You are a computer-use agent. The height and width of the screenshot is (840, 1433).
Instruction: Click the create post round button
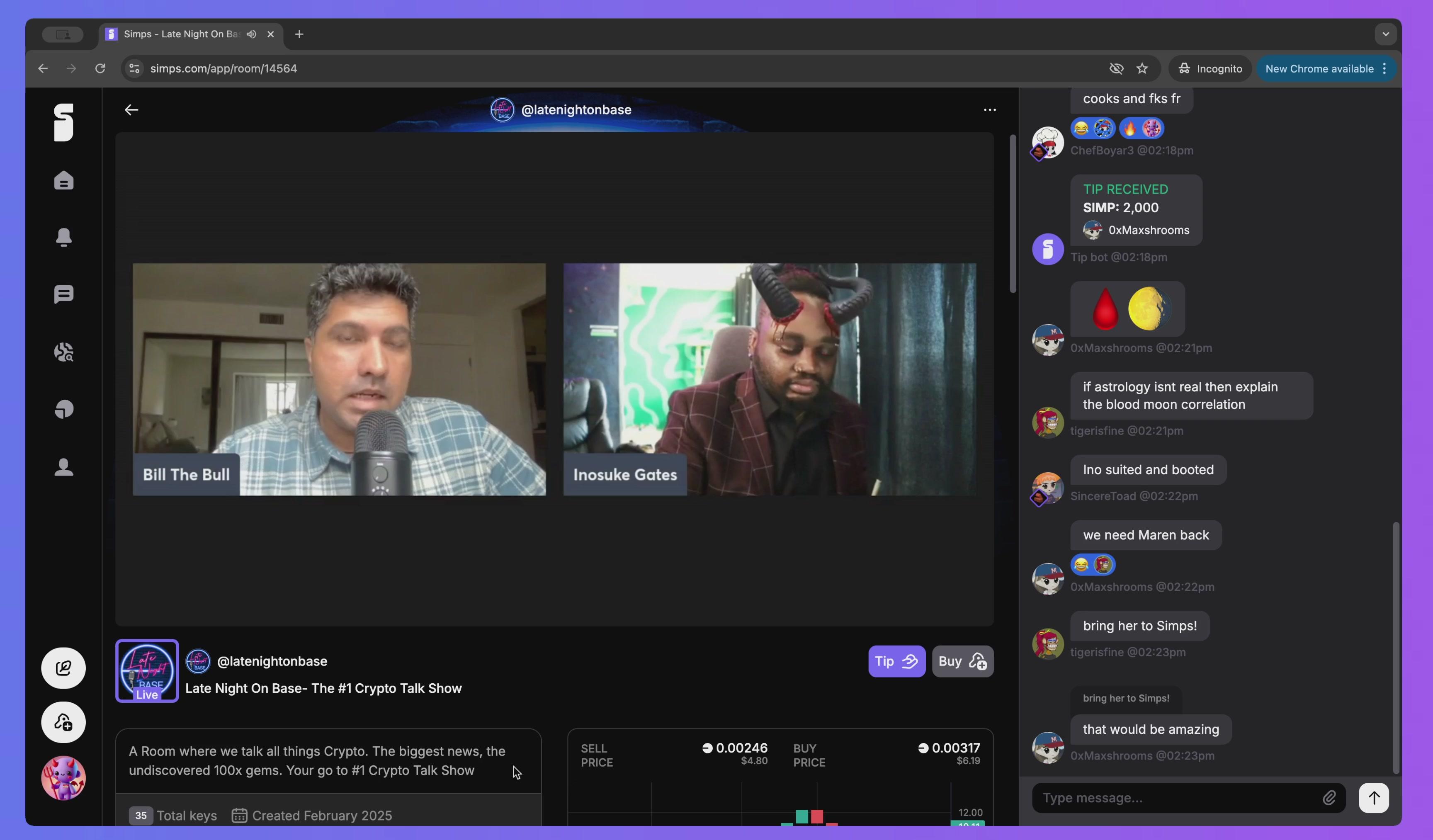tap(63, 668)
